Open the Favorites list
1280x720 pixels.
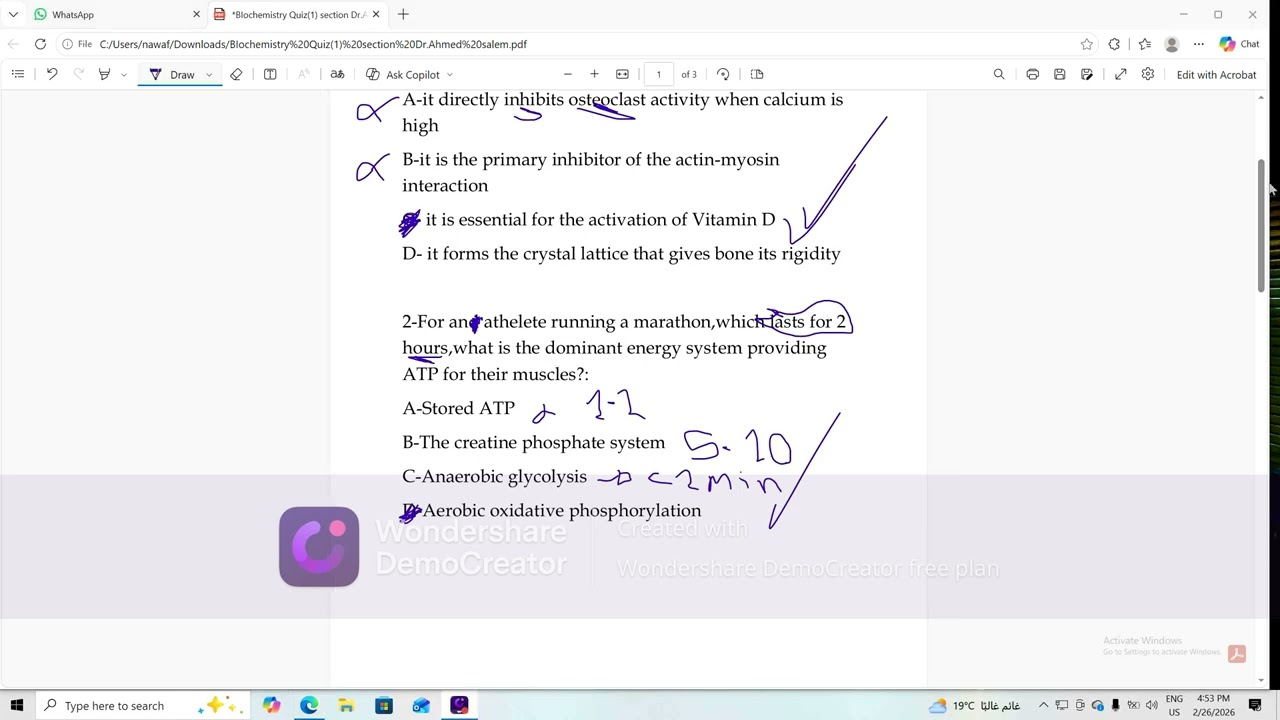coord(1144,44)
